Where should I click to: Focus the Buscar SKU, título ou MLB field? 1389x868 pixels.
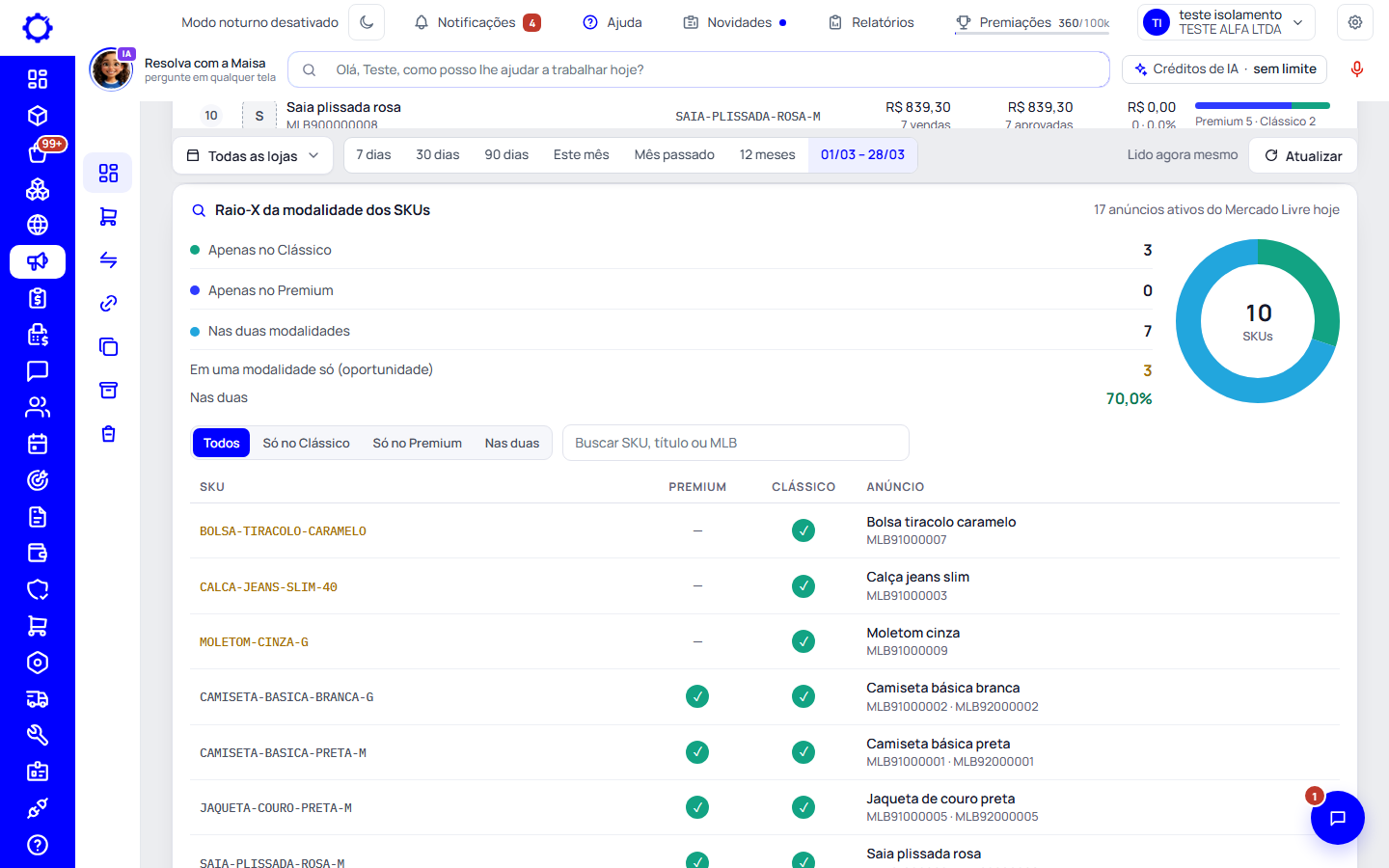(x=736, y=444)
